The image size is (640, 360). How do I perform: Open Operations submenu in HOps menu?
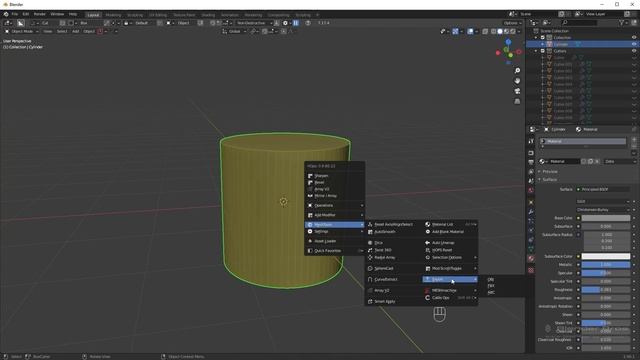click(x=336, y=206)
